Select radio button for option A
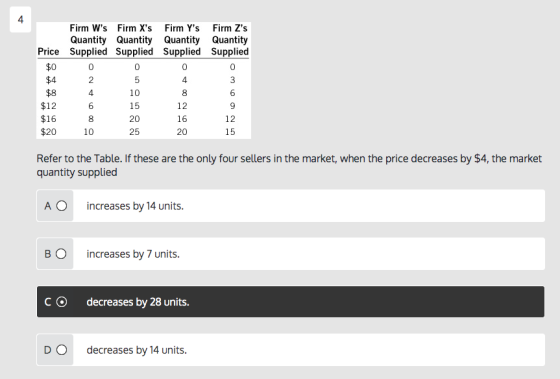This screenshot has height=379, width=560. [61, 206]
